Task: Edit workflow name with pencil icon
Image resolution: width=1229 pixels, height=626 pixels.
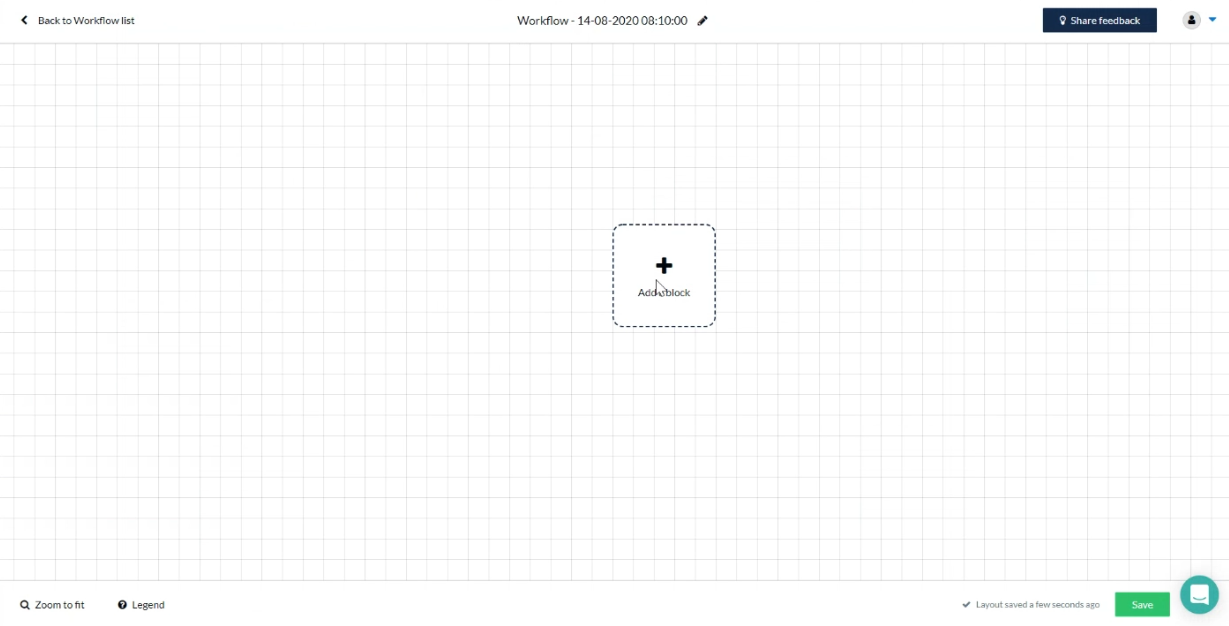Action: pos(703,20)
